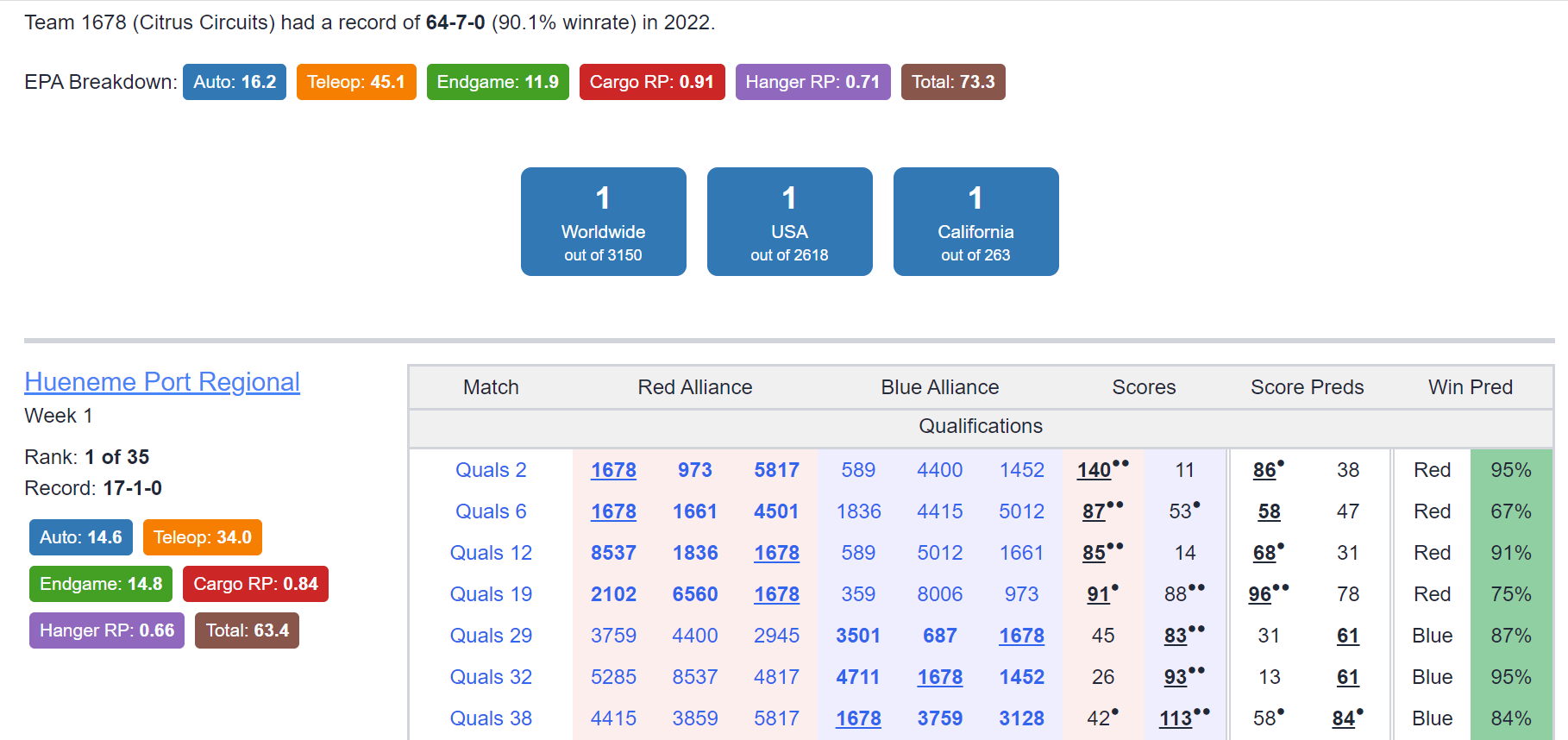Screen dimensions: 1568x740
Task: Click the Score Preds column header
Action: tap(1308, 387)
